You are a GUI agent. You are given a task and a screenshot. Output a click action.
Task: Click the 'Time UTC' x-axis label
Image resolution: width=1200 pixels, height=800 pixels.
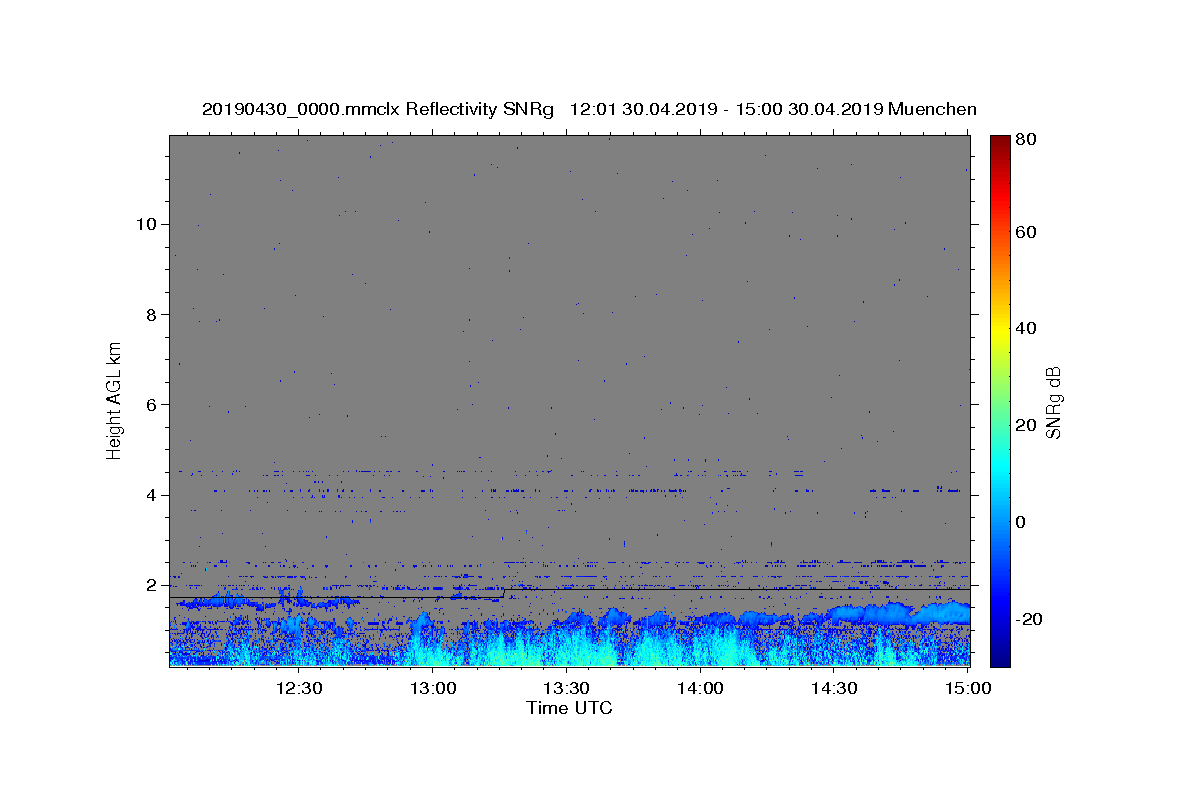click(569, 708)
